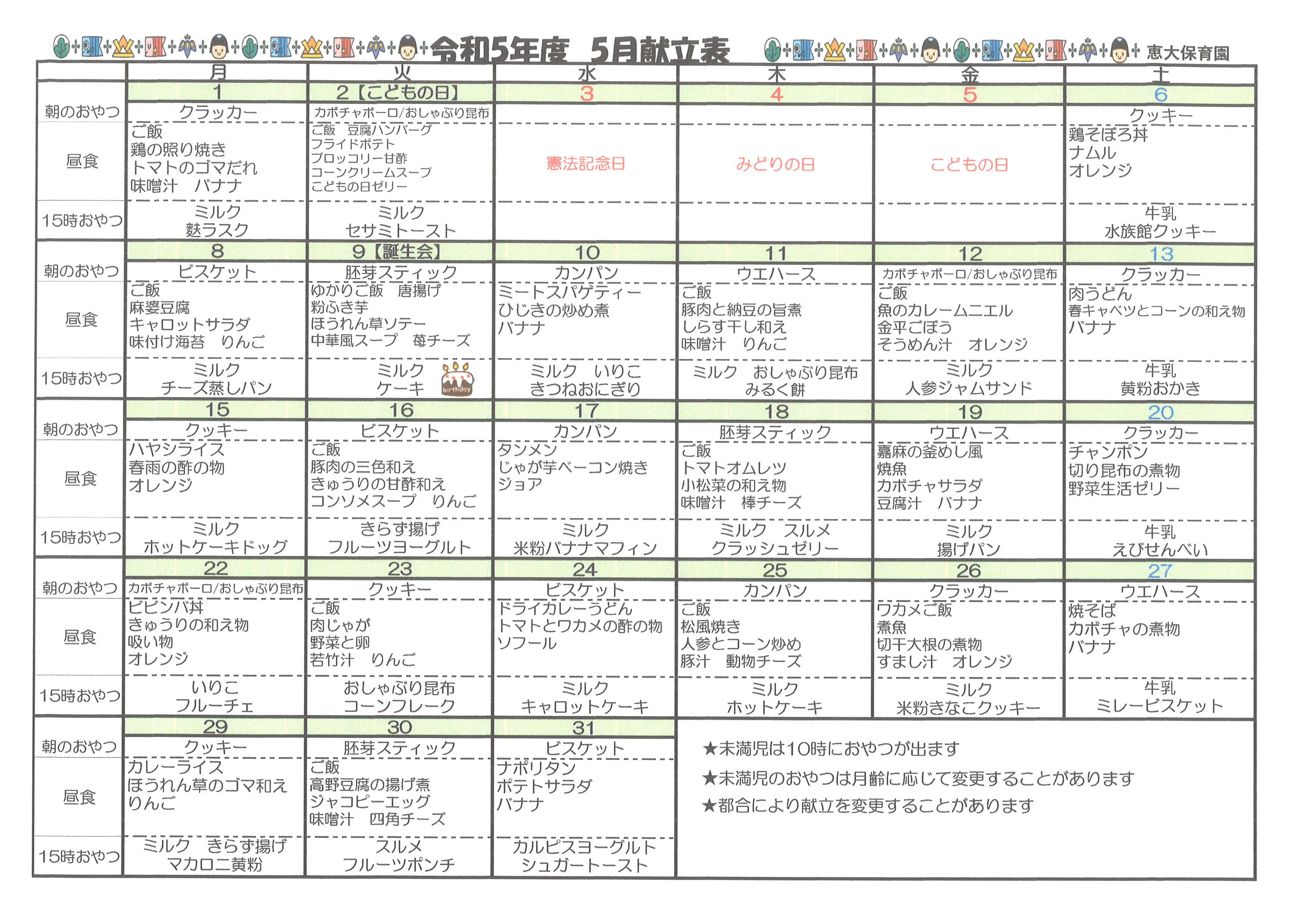This screenshot has height=924, width=1307.
Task: Select the lunch item 野菜生活ゼリー
Action: coord(1124,489)
